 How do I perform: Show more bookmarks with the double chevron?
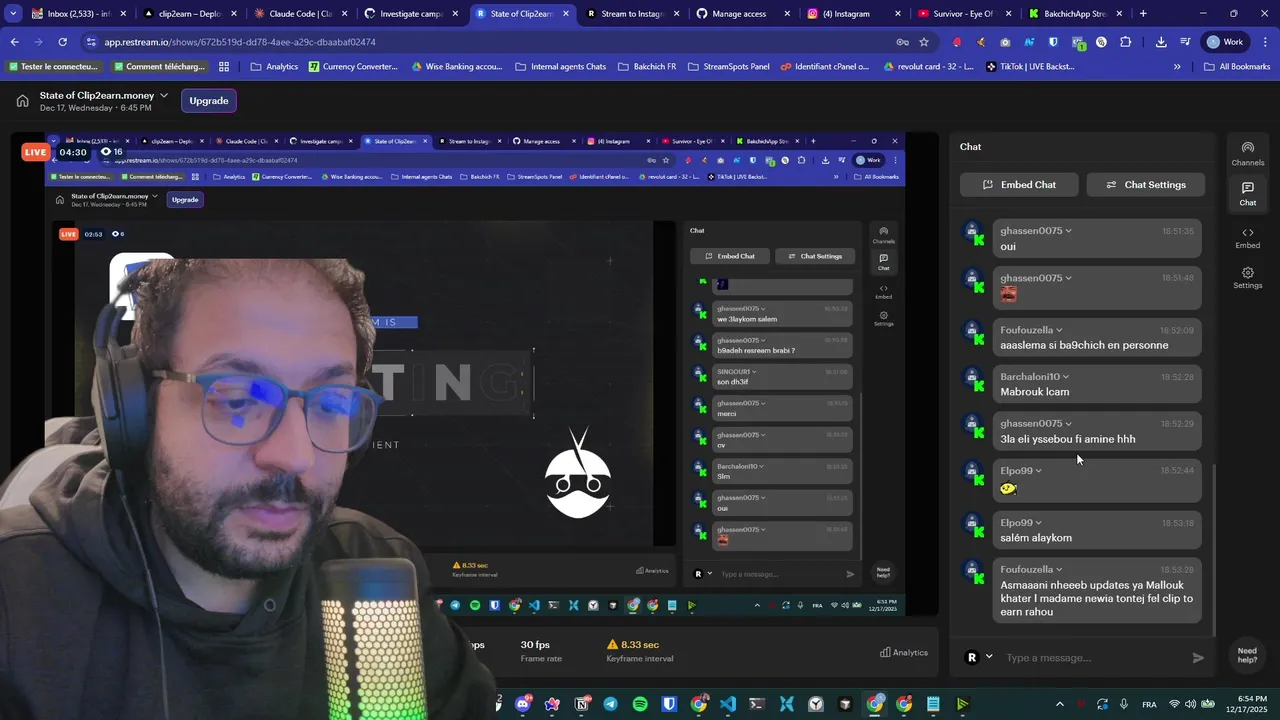(1177, 67)
